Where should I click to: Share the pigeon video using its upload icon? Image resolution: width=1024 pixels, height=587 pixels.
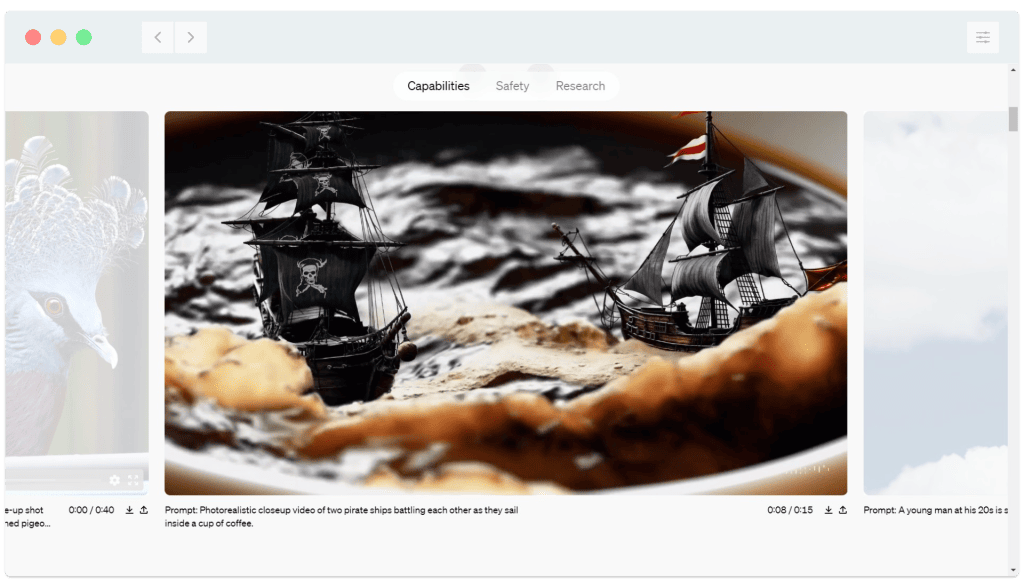pos(144,510)
